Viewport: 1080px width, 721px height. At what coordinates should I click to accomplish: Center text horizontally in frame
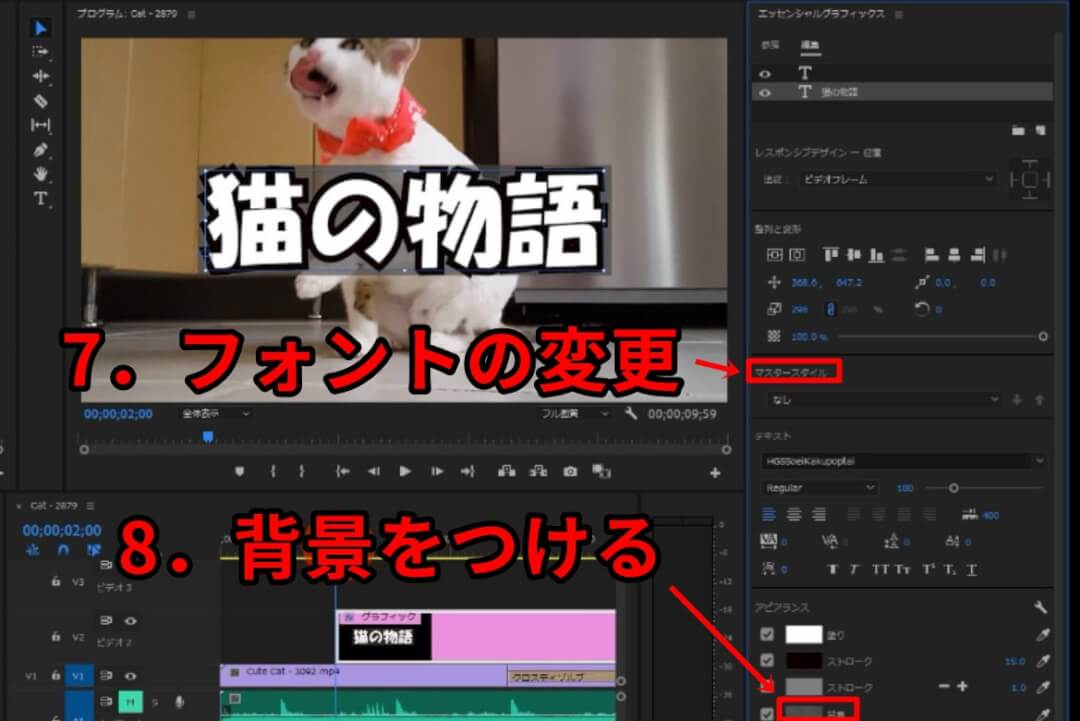797,255
